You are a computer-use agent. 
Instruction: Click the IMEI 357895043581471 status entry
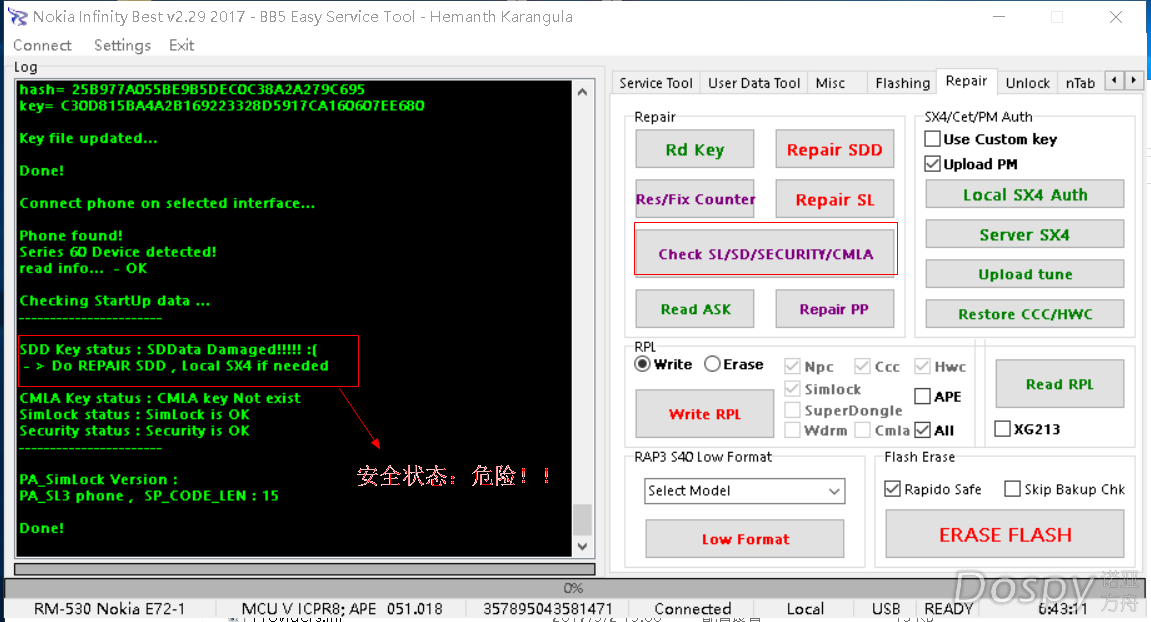548,609
